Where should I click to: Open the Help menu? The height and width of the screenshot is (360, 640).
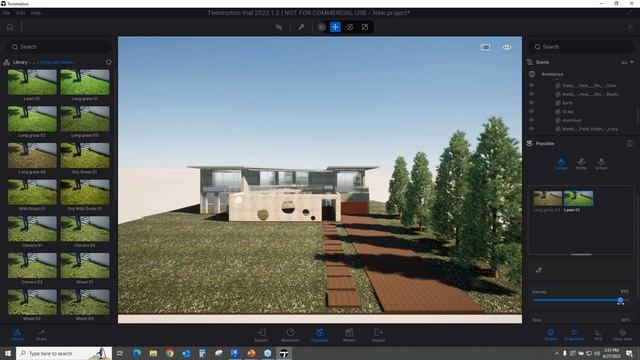36,13
